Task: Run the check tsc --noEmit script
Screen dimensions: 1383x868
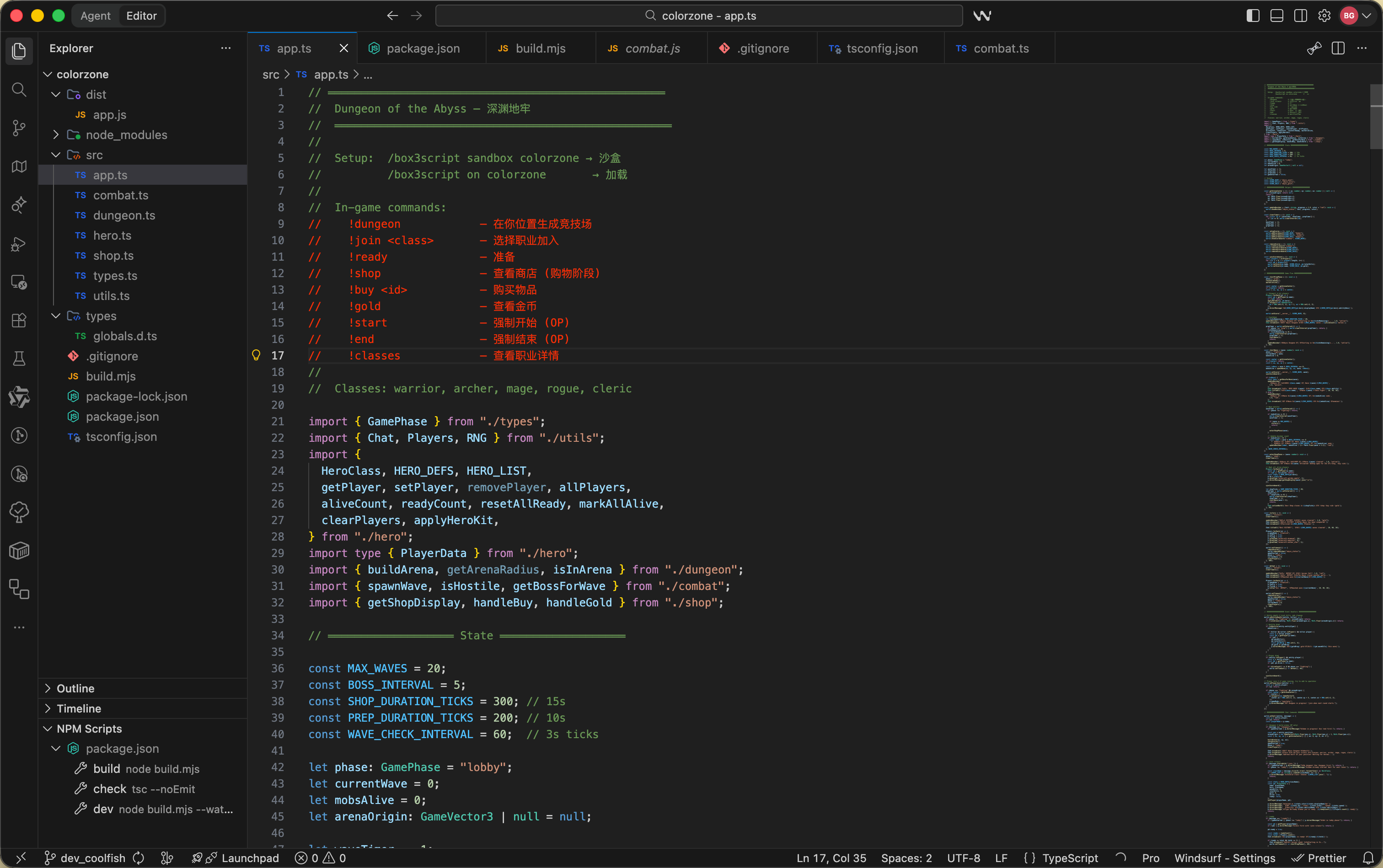Action: pyautogui.click(x=143, y=789)
